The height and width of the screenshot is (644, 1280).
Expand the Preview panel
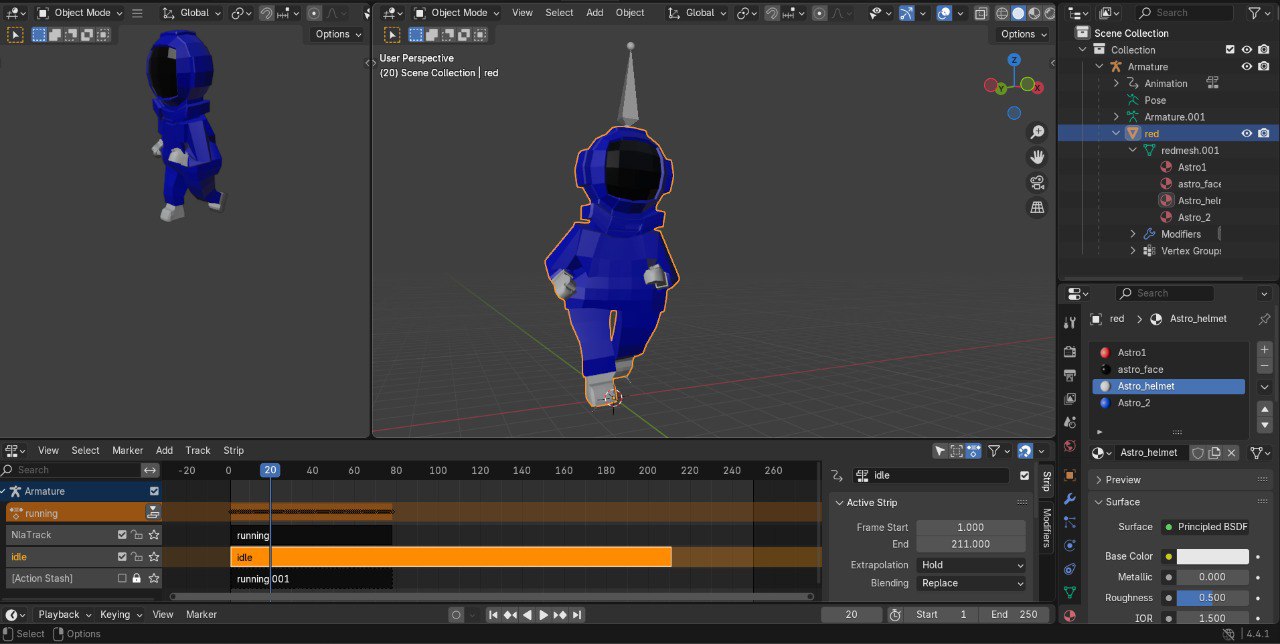1123,480
